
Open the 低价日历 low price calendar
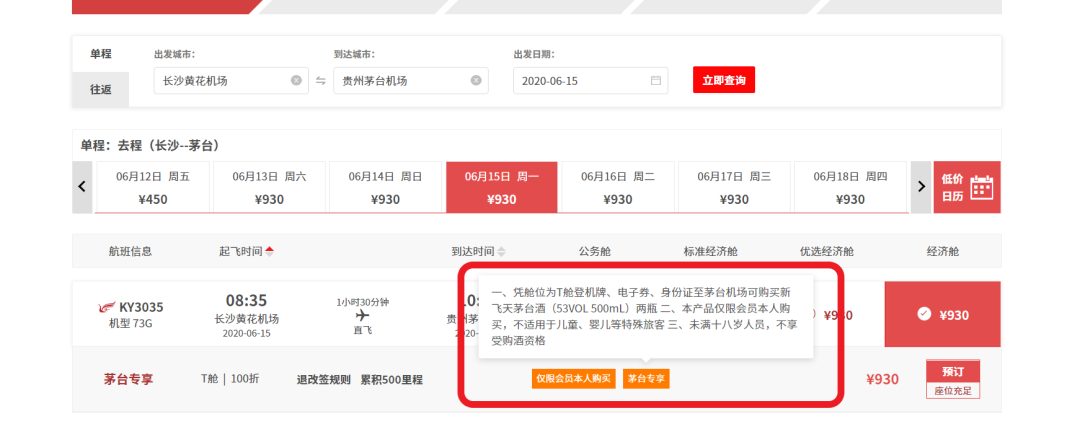click(x=967, y=187)
